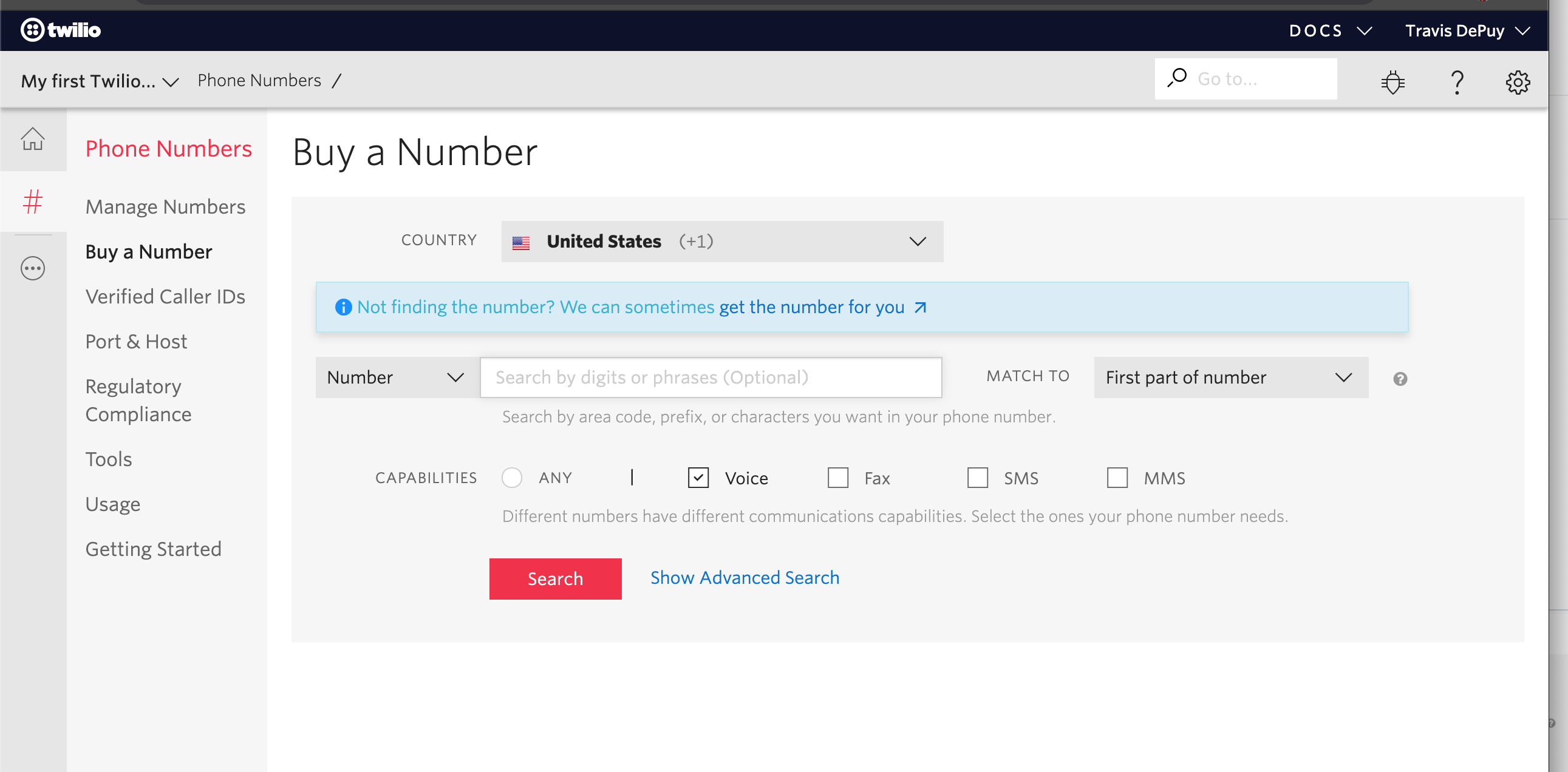
Task: Focus the Search by digits or phrases field
Action: (x=711, y=377)
